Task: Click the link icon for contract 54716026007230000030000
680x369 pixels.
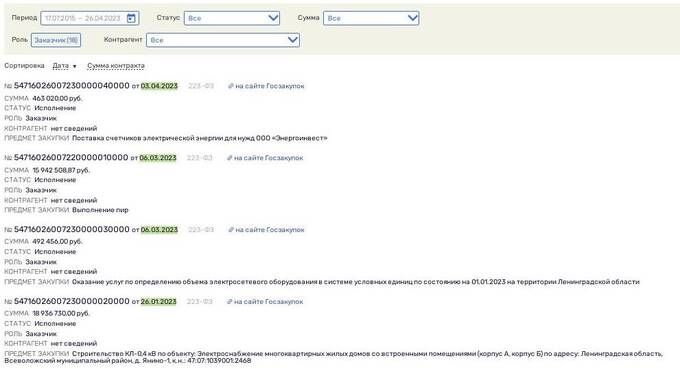Action: click(231, 230)
